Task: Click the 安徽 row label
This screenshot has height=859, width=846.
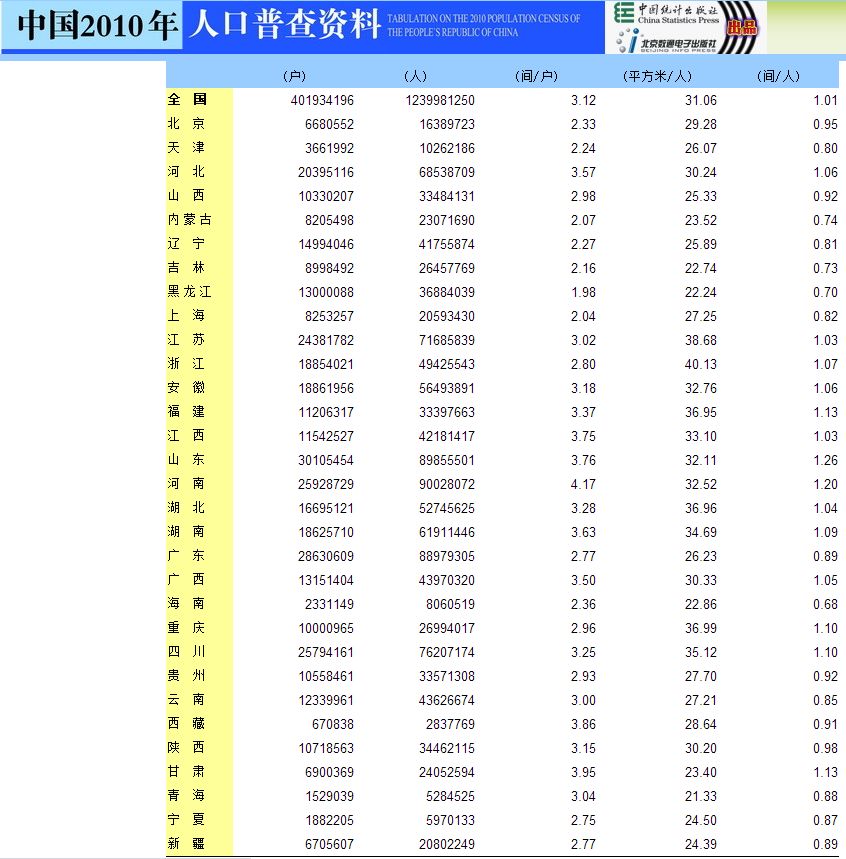Action: coord(186,387)
